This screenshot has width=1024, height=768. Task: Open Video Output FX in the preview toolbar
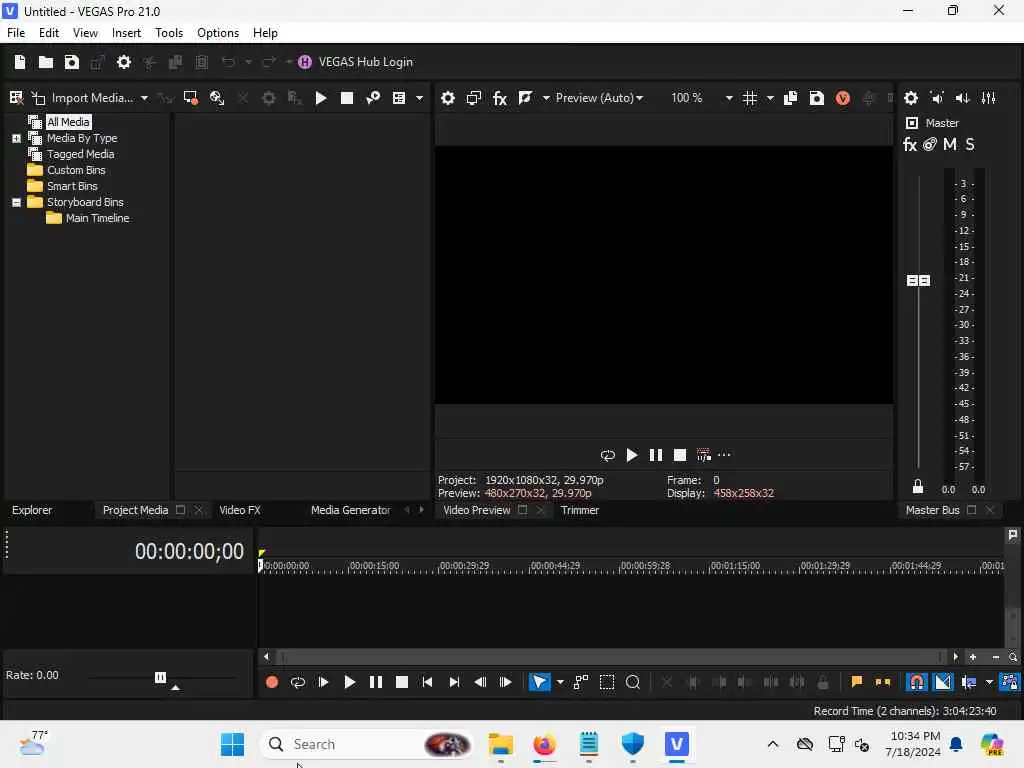coord(500,98)
